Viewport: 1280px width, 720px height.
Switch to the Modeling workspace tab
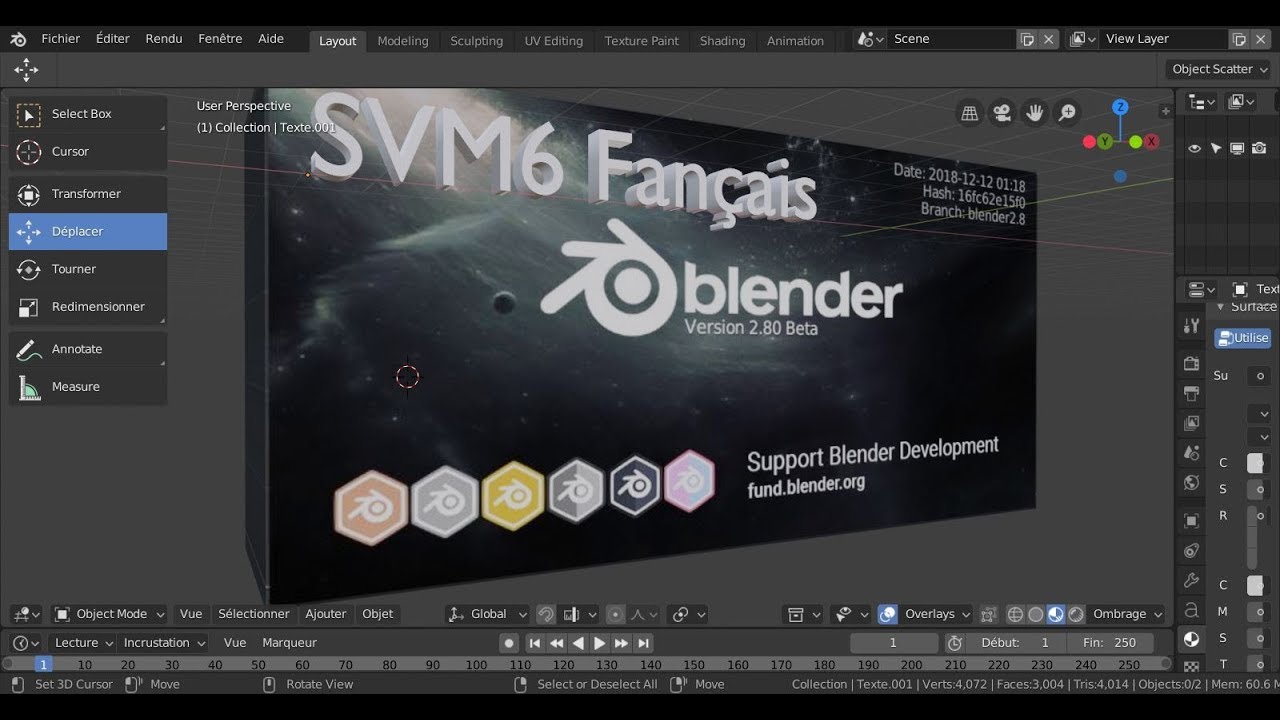tap(403, 41)
